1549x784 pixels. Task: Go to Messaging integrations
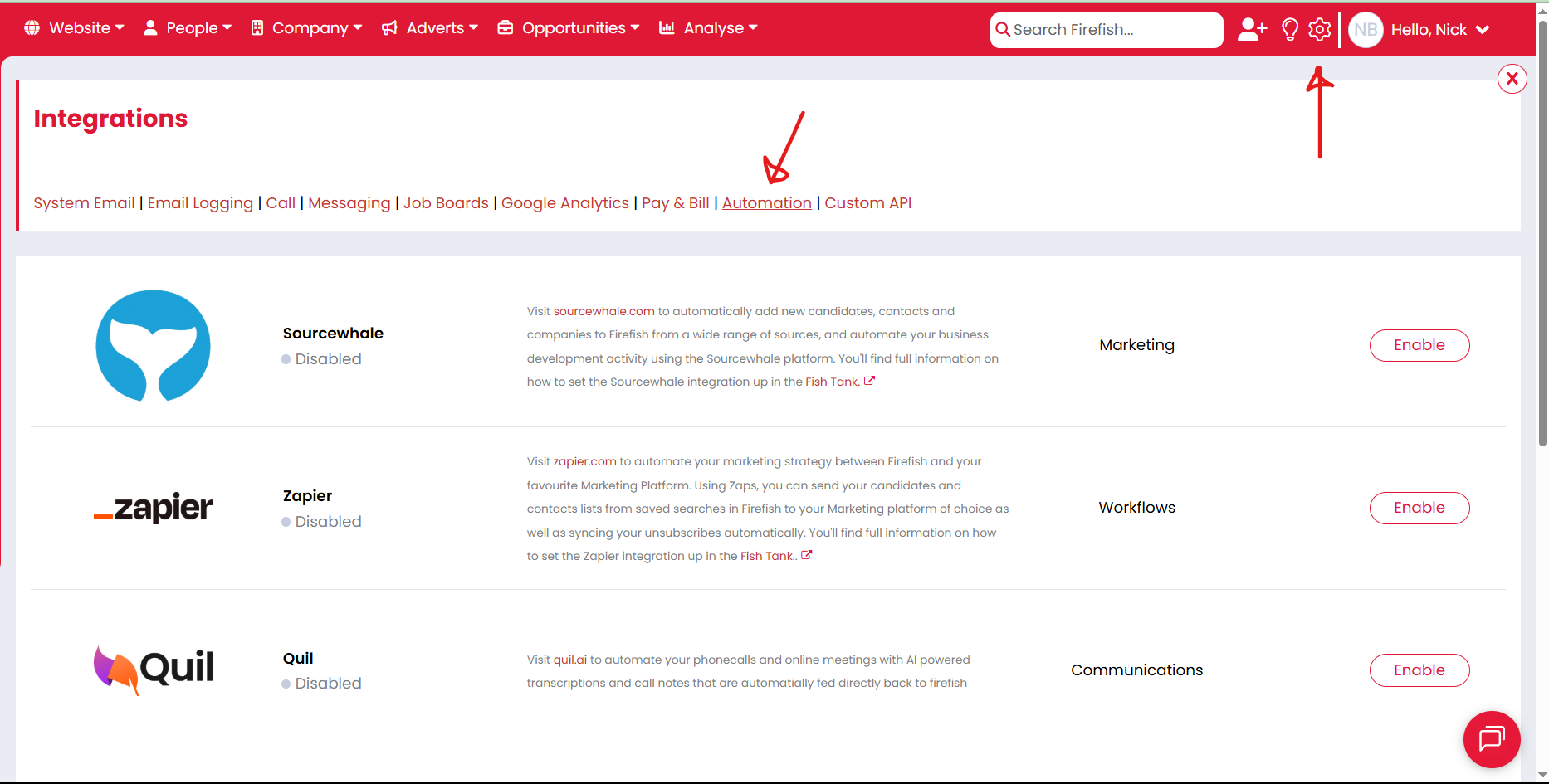[349, 203]
